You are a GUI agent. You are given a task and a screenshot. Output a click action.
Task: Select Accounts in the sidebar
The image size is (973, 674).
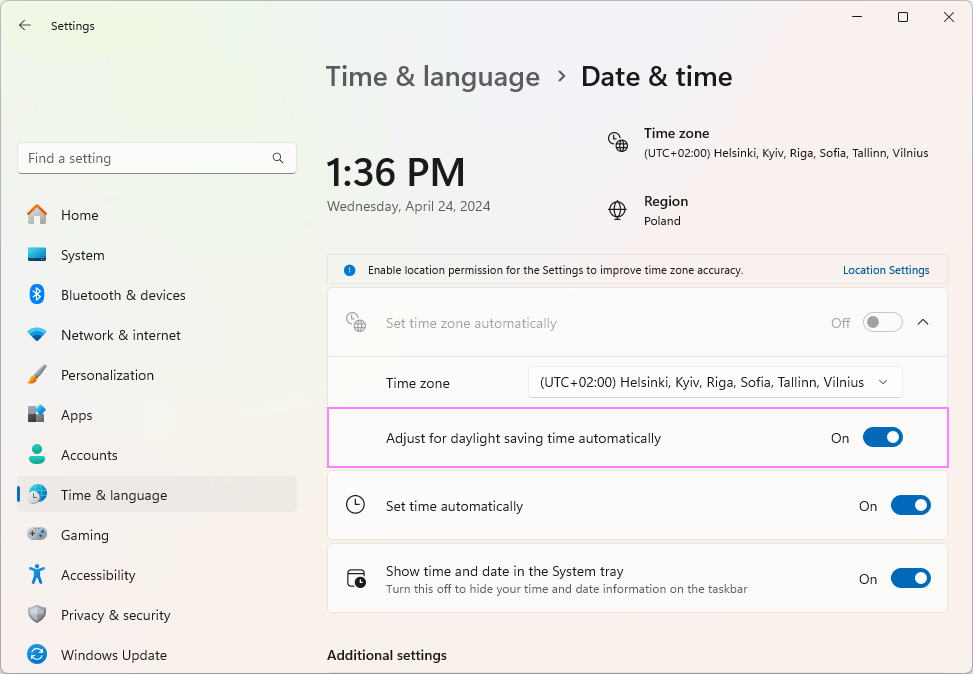click(89, 455)
